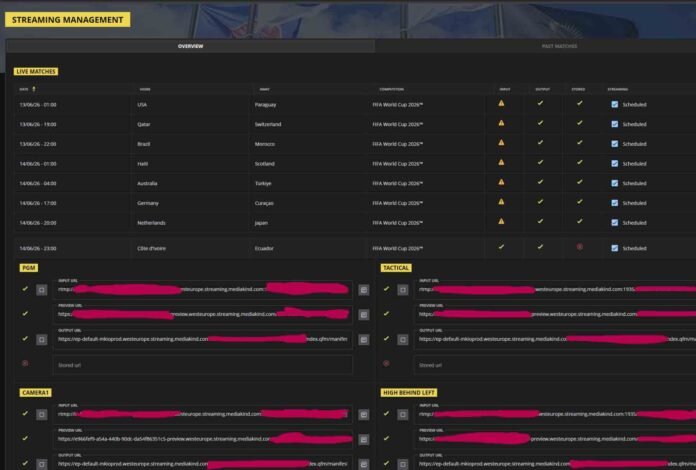696x470 pixels.
Task: Click the Away column header
Action: click(265, 89)
